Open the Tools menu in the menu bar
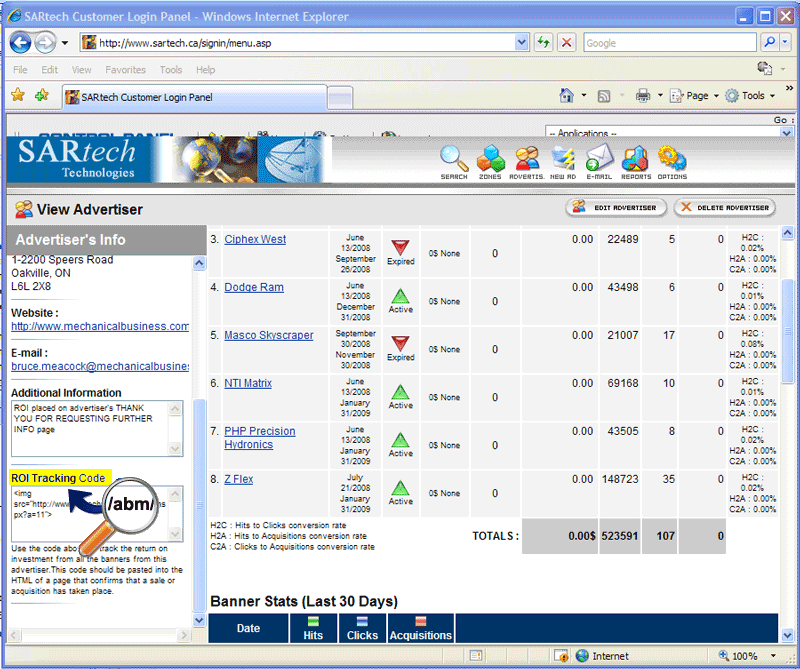This screenshot has height=669, width=800. 171,69
